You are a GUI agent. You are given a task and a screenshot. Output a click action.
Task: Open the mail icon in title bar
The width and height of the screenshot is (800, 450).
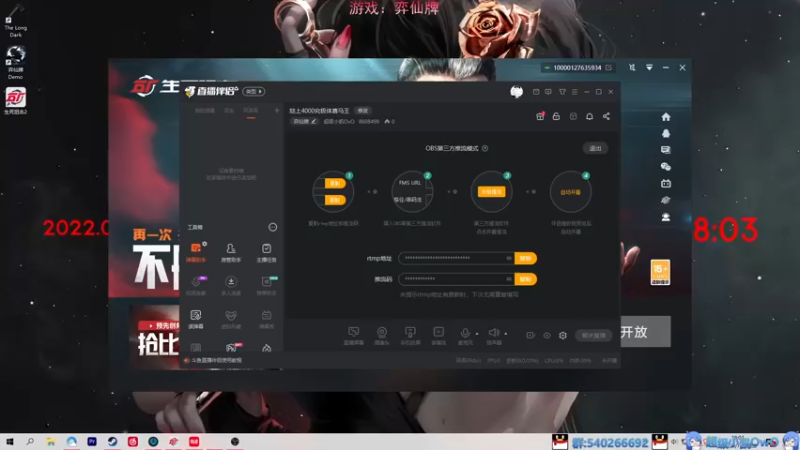(536, 92)
